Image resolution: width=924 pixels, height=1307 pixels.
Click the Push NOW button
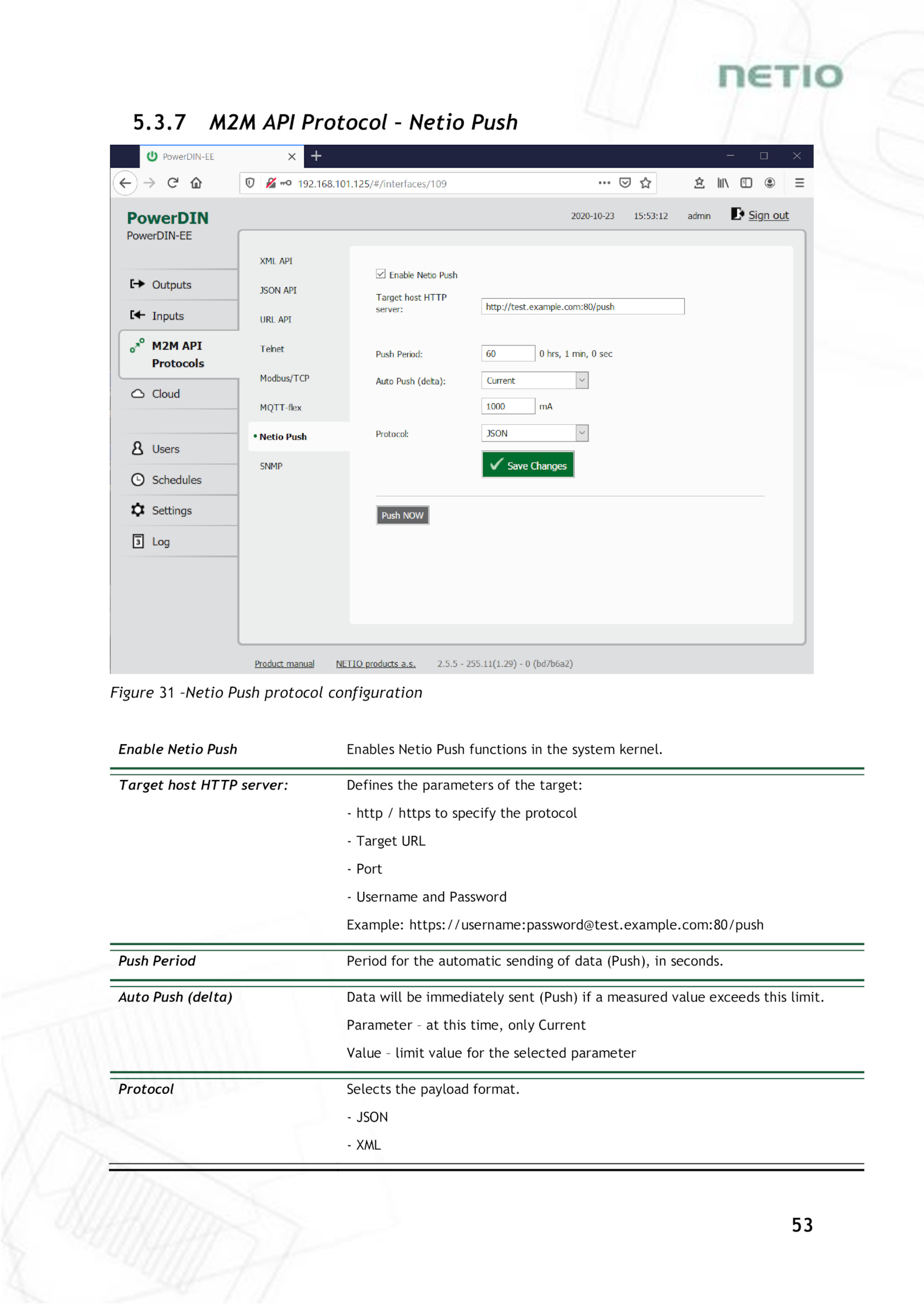point(403,515)
